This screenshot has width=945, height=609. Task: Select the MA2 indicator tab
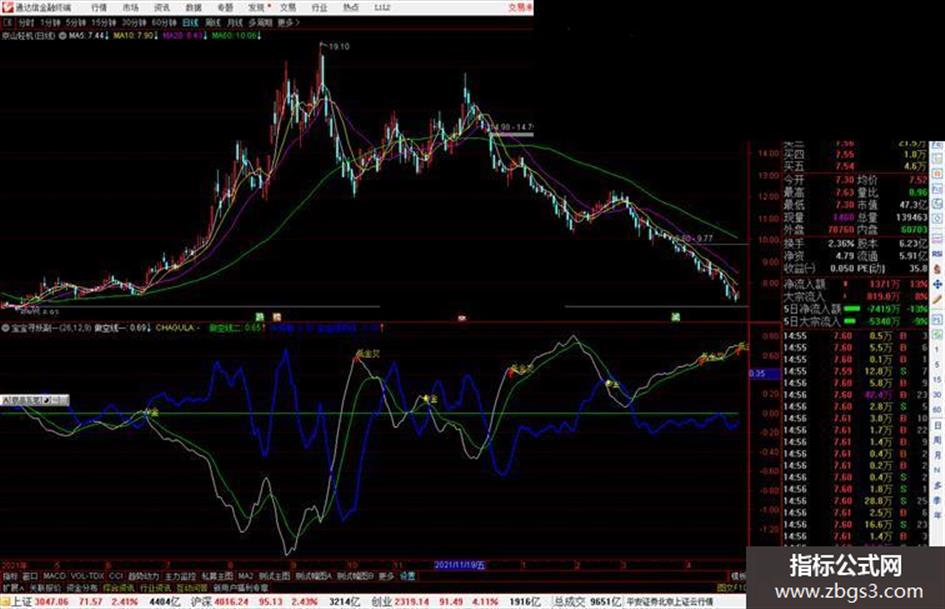tap(245, 576)
